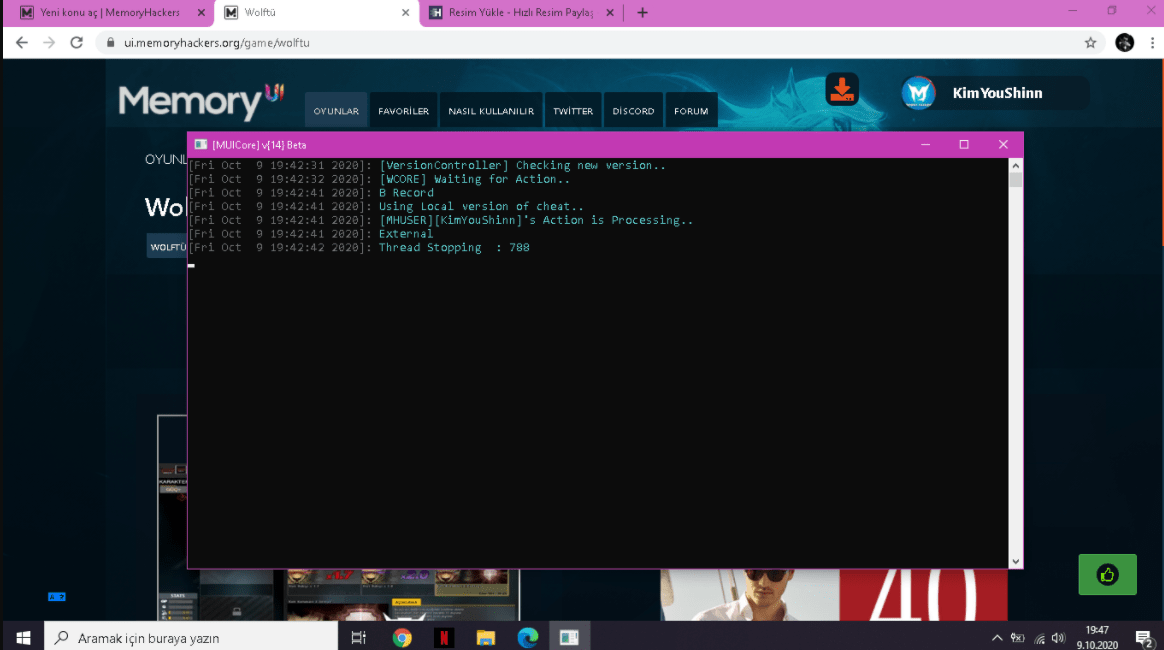
Task: Close the Yeni konu aç tab
Action: click(x=201, y=13)
